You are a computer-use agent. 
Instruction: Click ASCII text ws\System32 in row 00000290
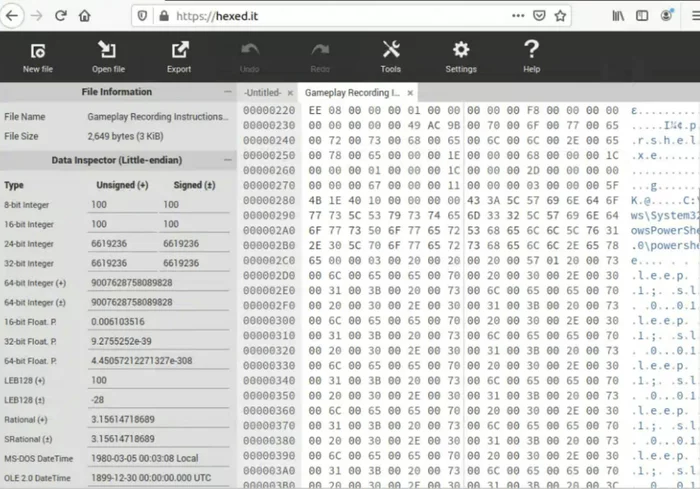[x=664, y=216]
